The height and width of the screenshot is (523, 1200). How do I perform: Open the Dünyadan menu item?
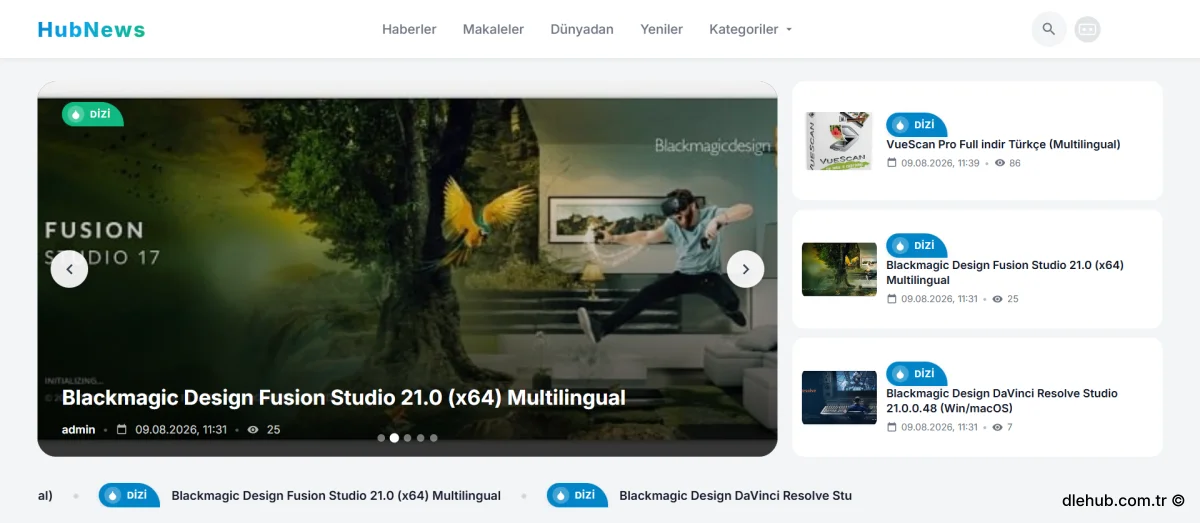tap(582, 29)
